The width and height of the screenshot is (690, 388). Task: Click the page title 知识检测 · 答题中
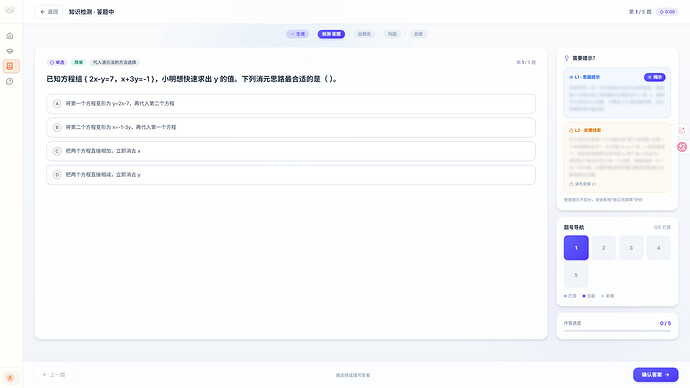[92, 12]
